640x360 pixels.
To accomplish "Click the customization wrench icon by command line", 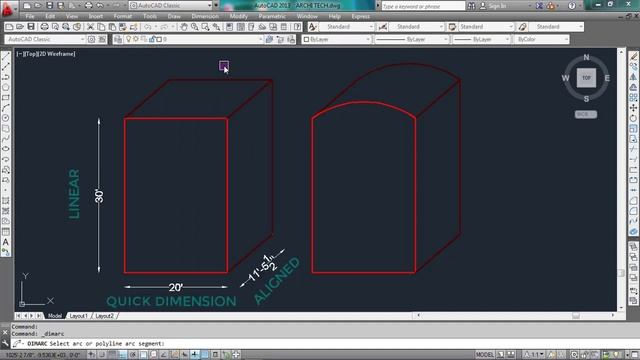I will 5,343.
